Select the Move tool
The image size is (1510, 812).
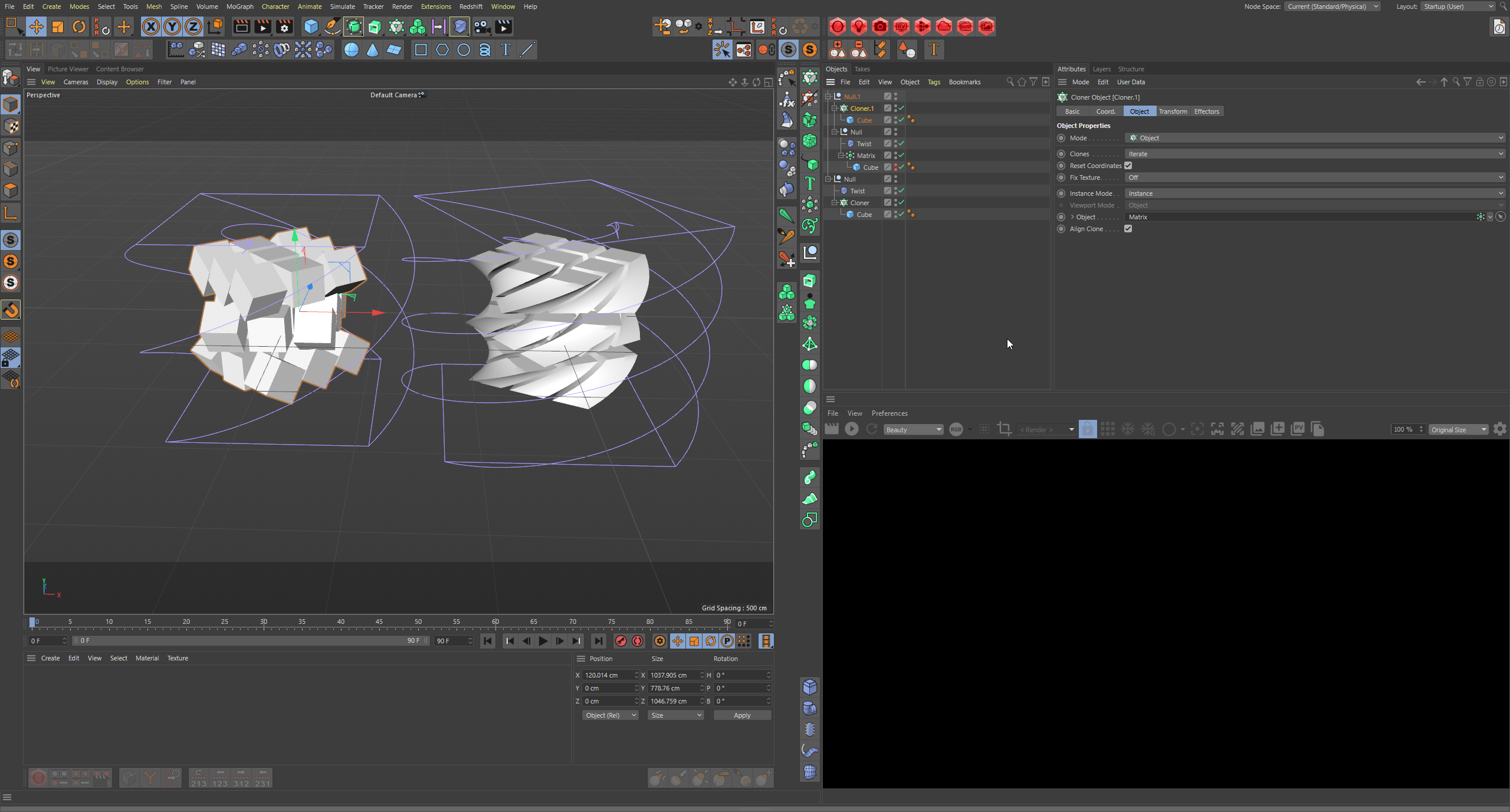pos(36,27)
